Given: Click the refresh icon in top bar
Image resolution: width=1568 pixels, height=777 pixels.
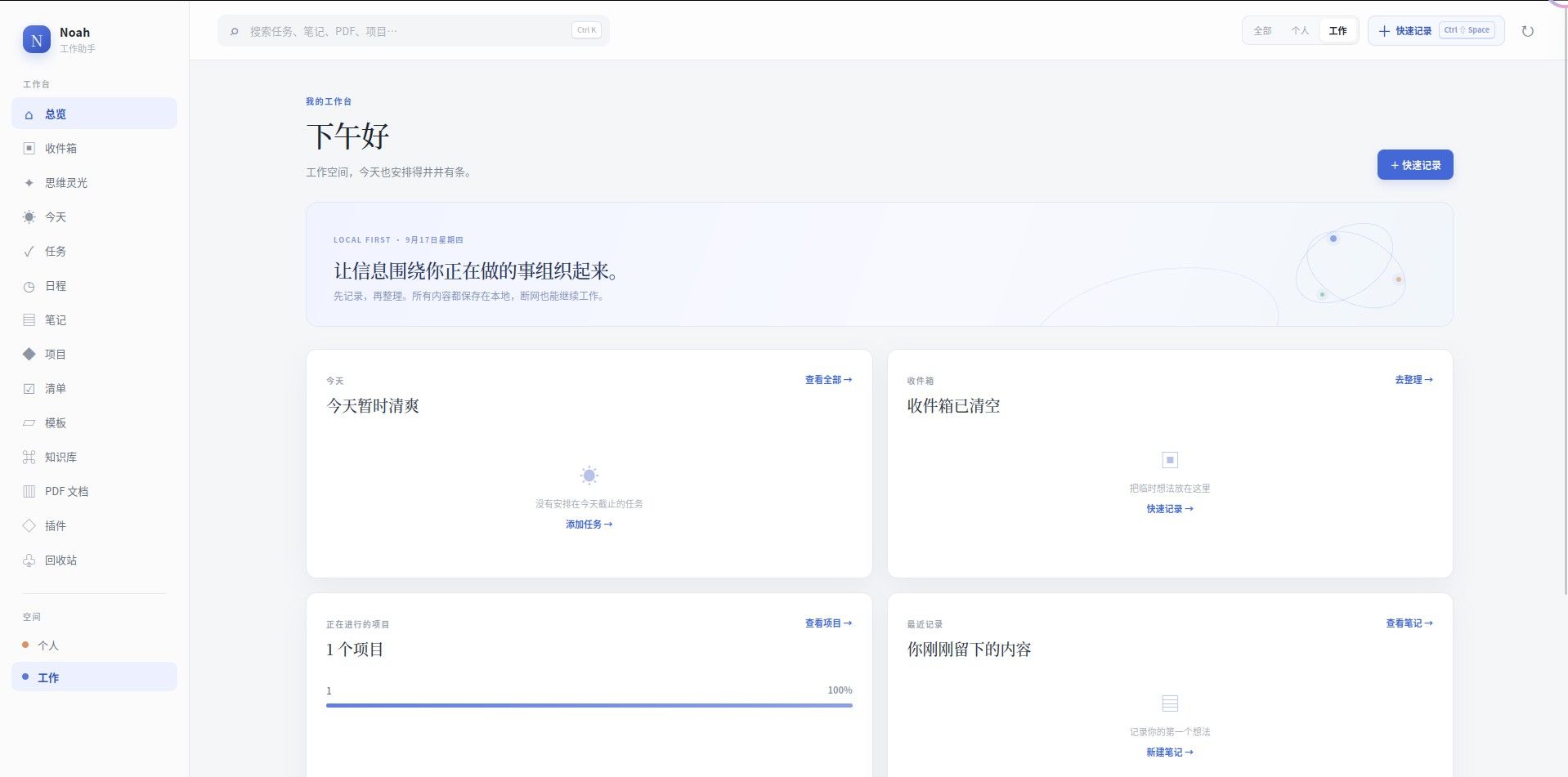Looking at the screenshot, I should click(x=1527, y=31).
